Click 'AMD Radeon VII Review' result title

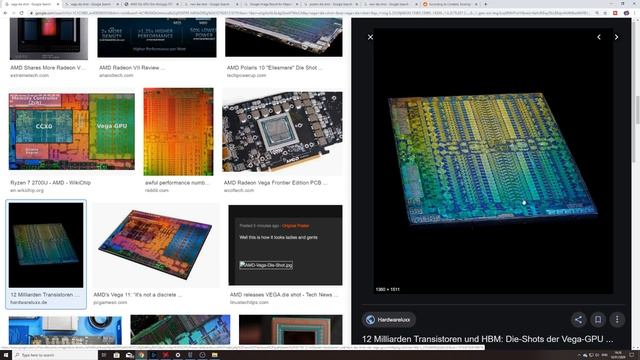tap(131, 68)
